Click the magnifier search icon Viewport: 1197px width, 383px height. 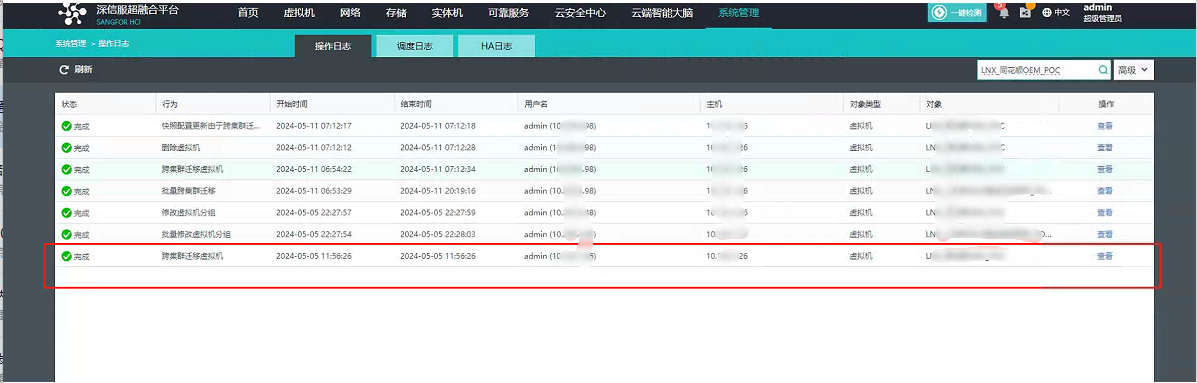1103,69
